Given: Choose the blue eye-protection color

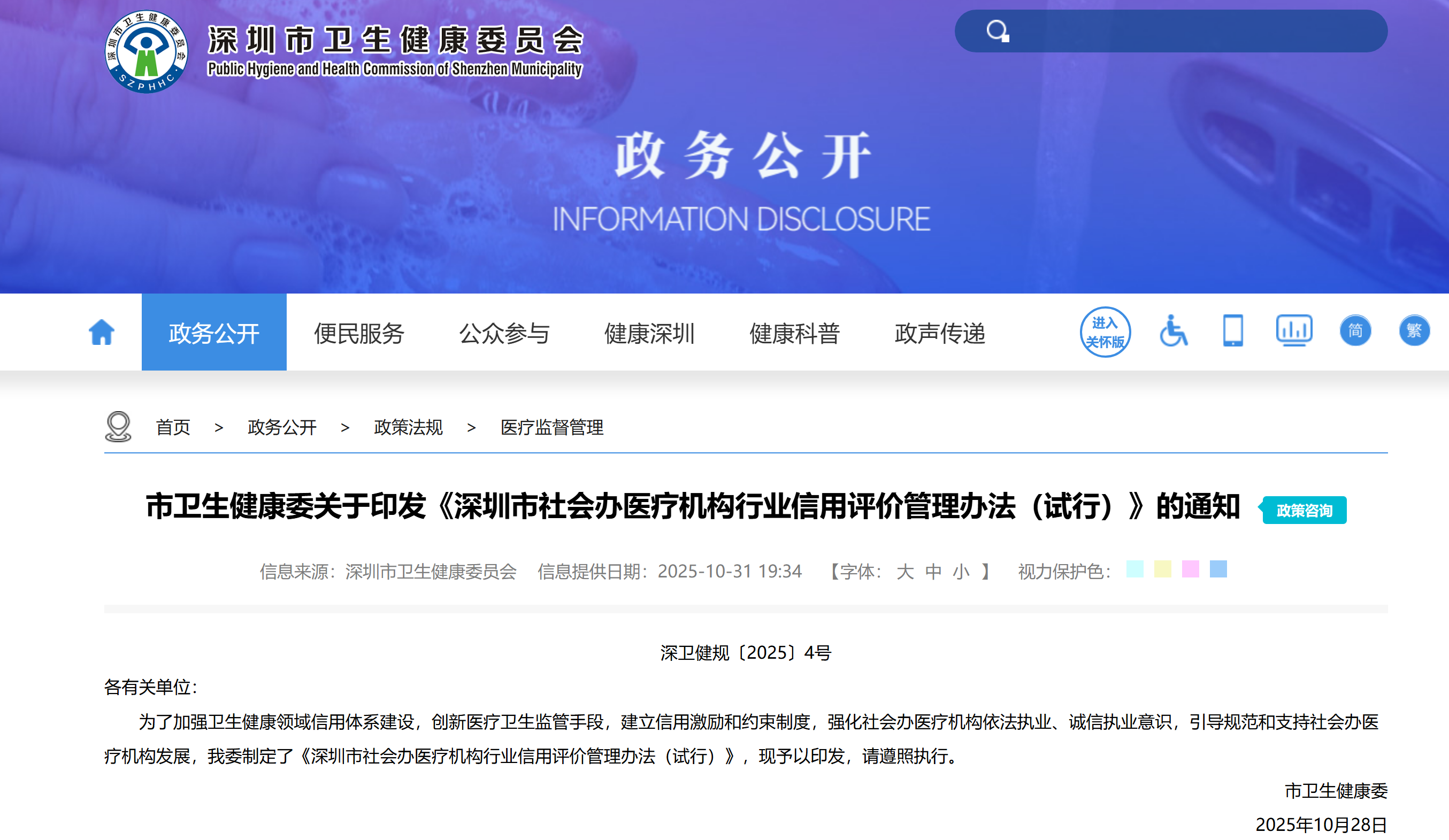Looking at the screenshot, I should coord(1218,568).
